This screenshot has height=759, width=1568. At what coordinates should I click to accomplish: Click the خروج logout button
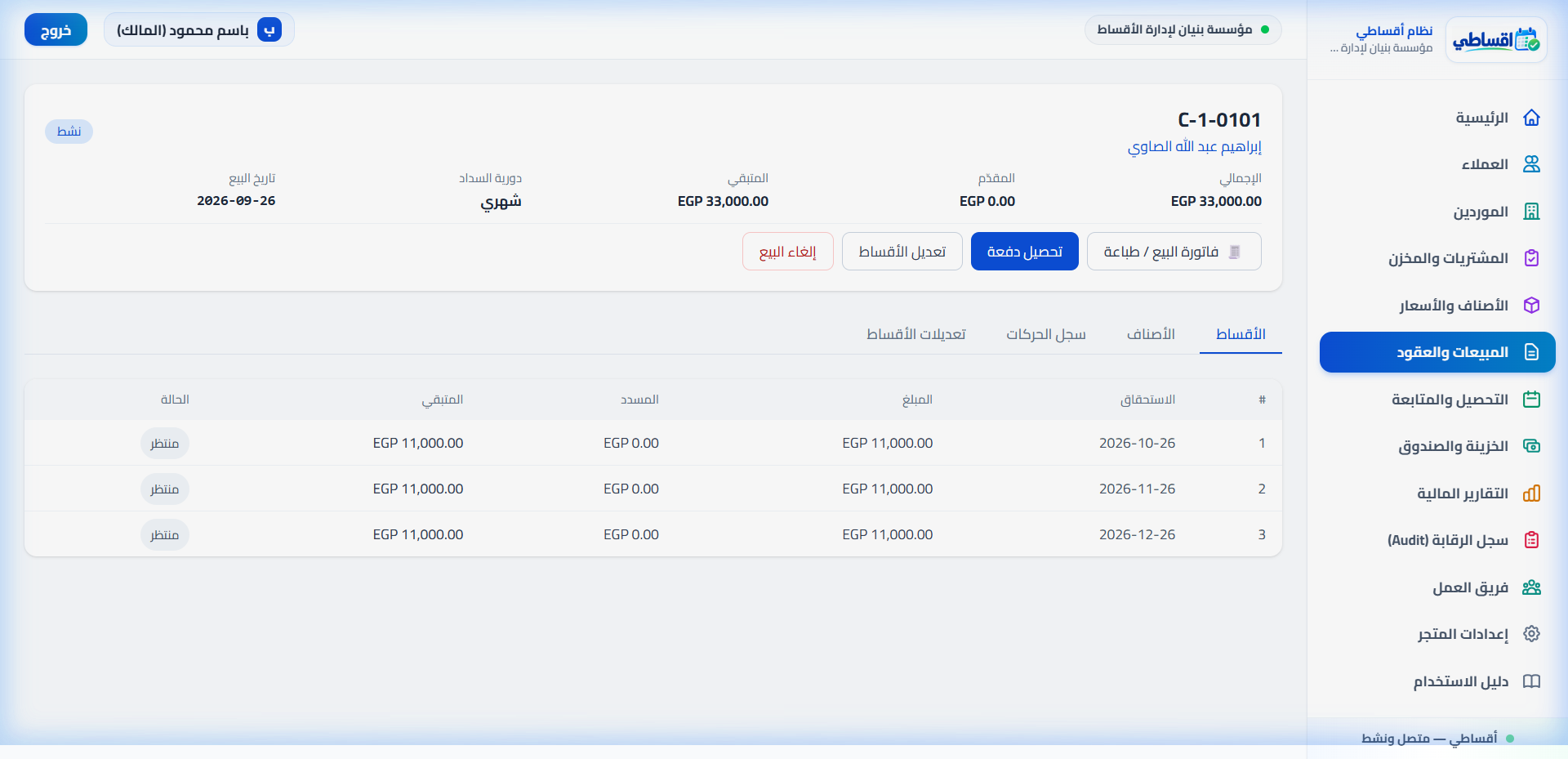(x=56, y=30)
